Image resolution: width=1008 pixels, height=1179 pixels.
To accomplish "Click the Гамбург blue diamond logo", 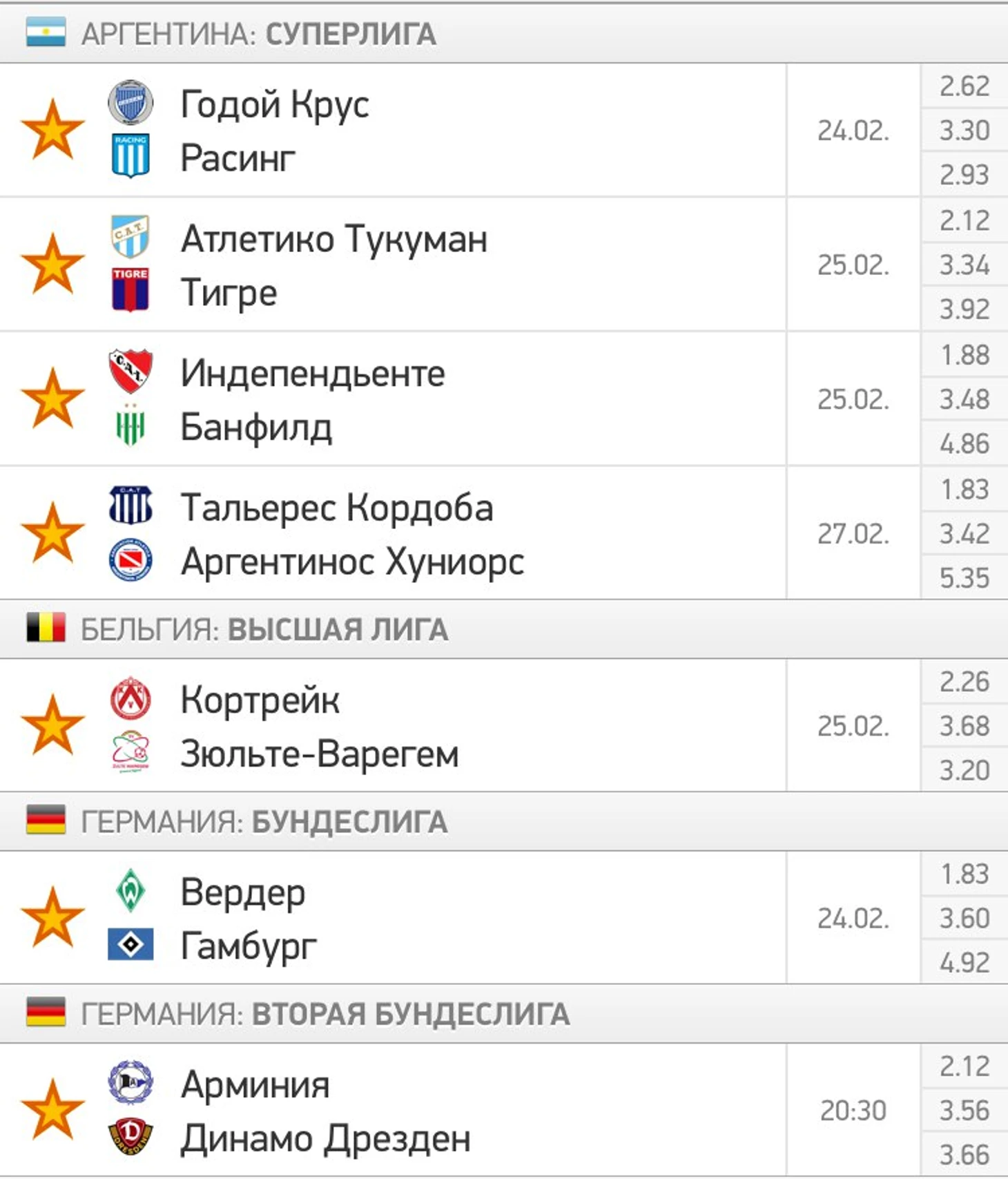I will pos(130,945).
